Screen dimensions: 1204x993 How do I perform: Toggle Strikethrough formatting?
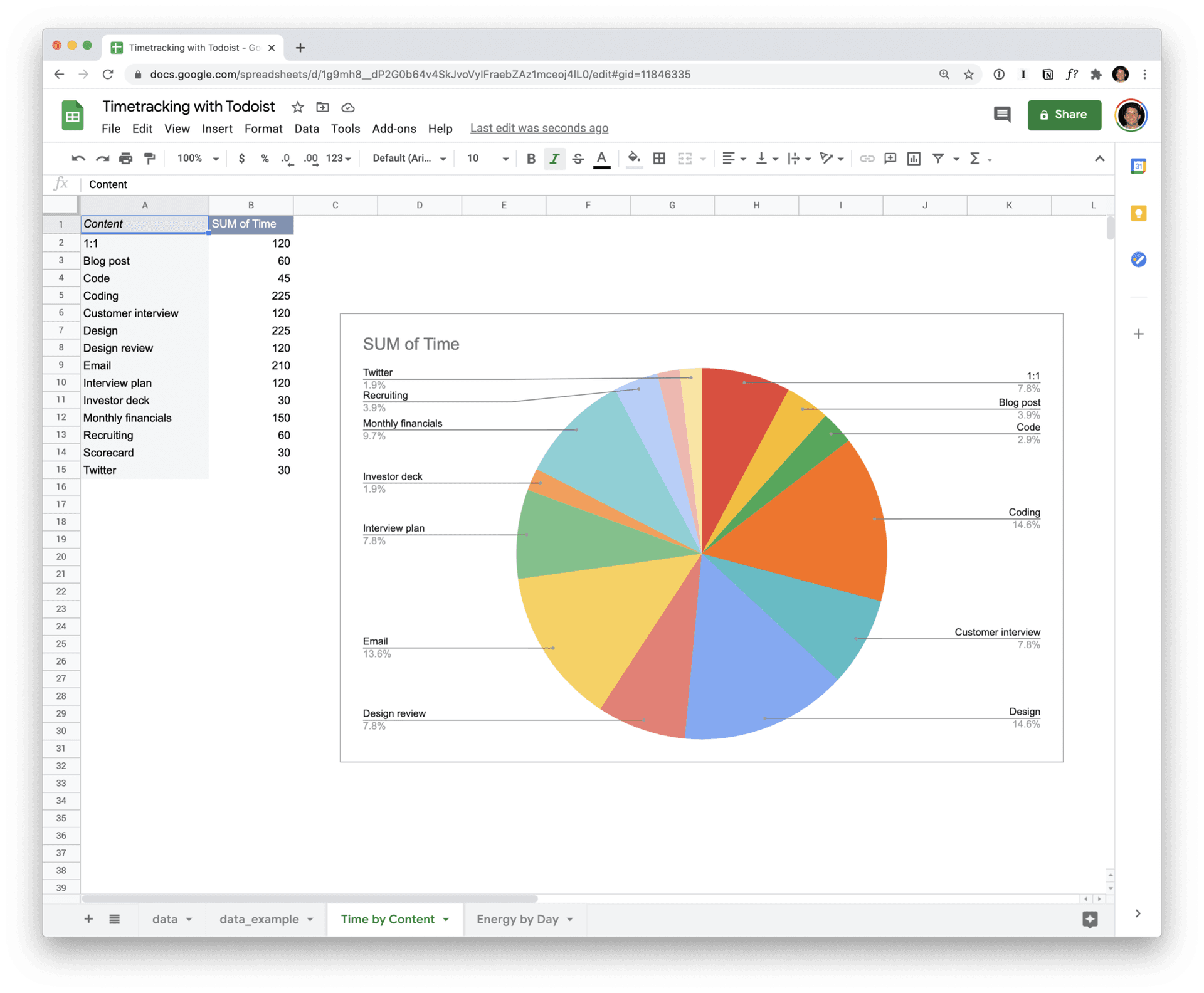[578, 159]
